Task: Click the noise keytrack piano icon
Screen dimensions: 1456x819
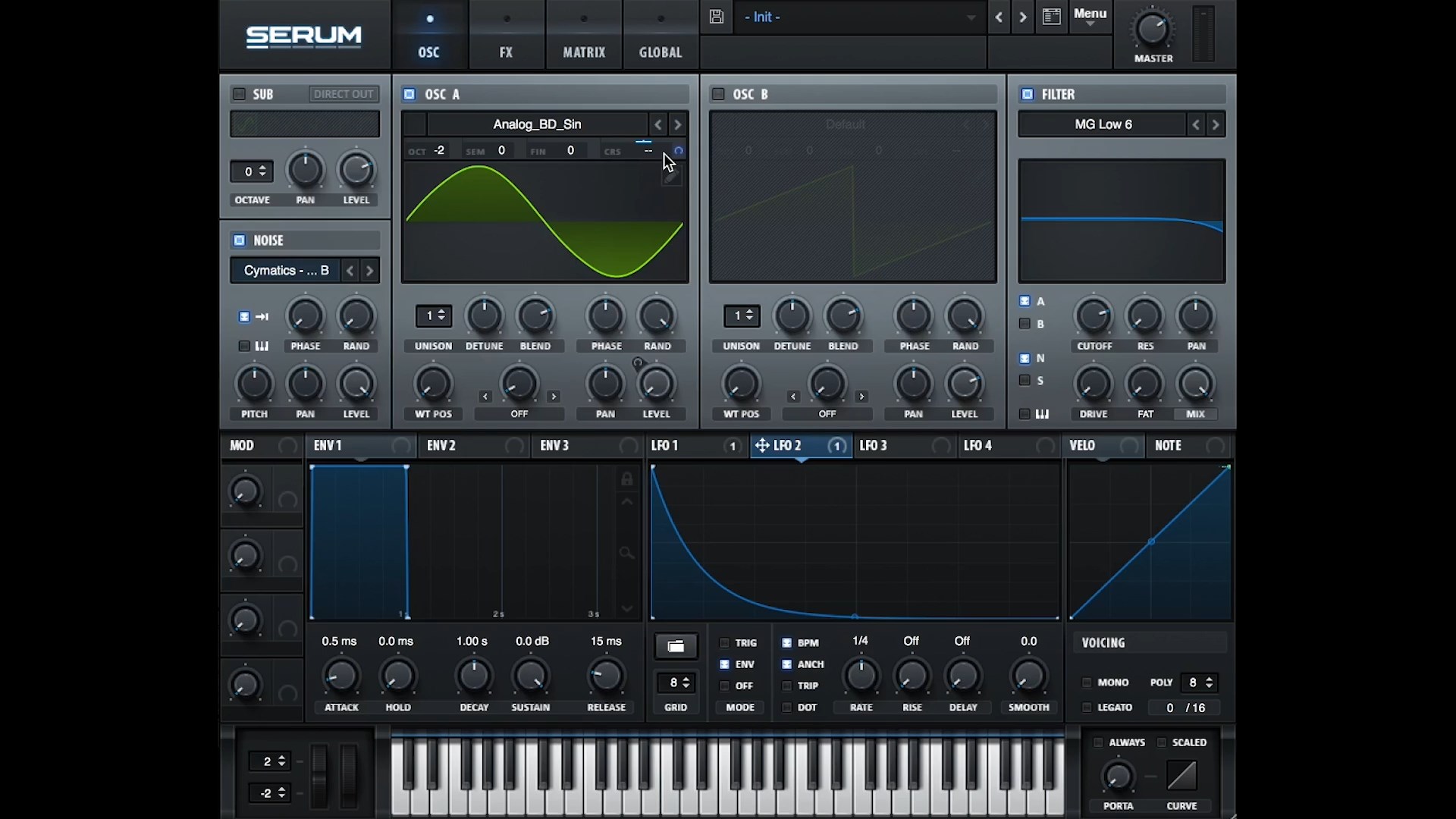Action: click(x=262, y=346)
